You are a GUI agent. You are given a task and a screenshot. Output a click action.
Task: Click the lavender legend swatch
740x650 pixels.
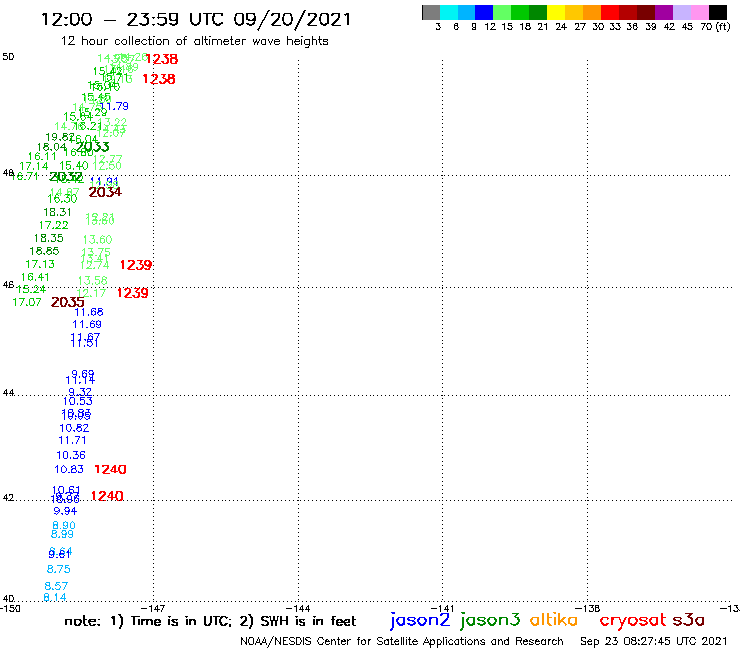tap(681, 12)
